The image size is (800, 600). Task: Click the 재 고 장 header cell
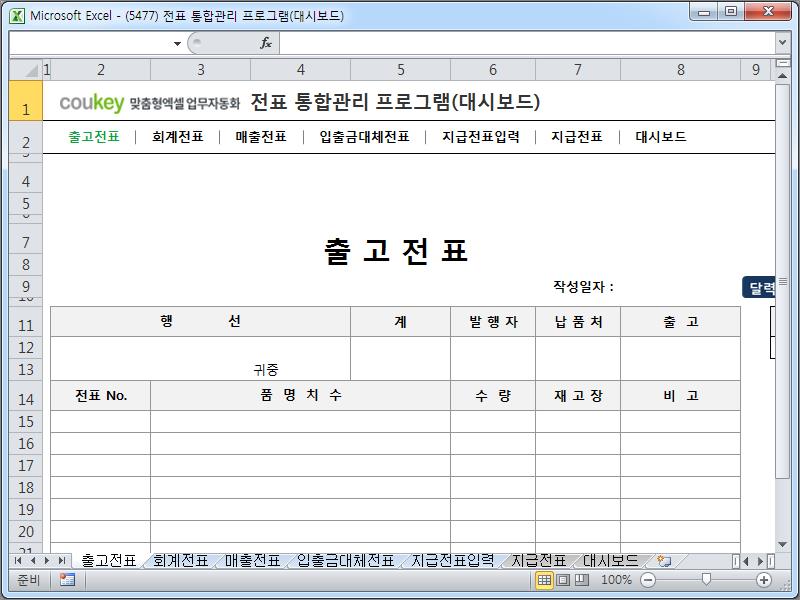(578, 395)
